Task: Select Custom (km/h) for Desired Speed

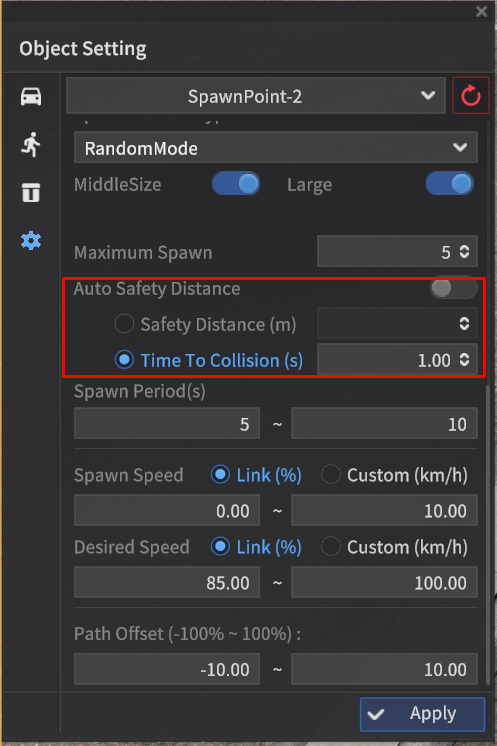Action: pos(331,546)
